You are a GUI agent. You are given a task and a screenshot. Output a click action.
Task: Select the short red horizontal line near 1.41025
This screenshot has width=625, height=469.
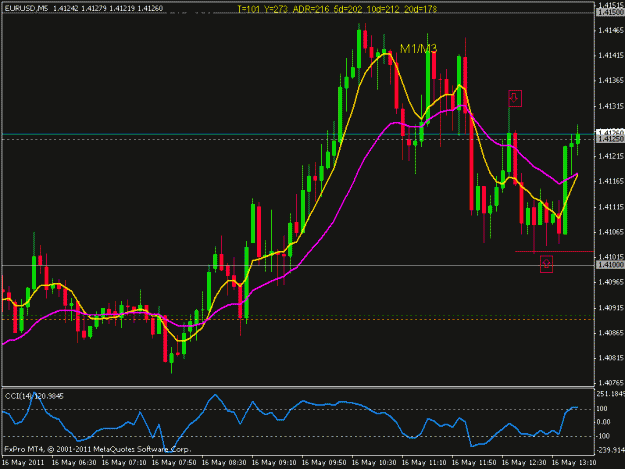click(x=554, y=251)
